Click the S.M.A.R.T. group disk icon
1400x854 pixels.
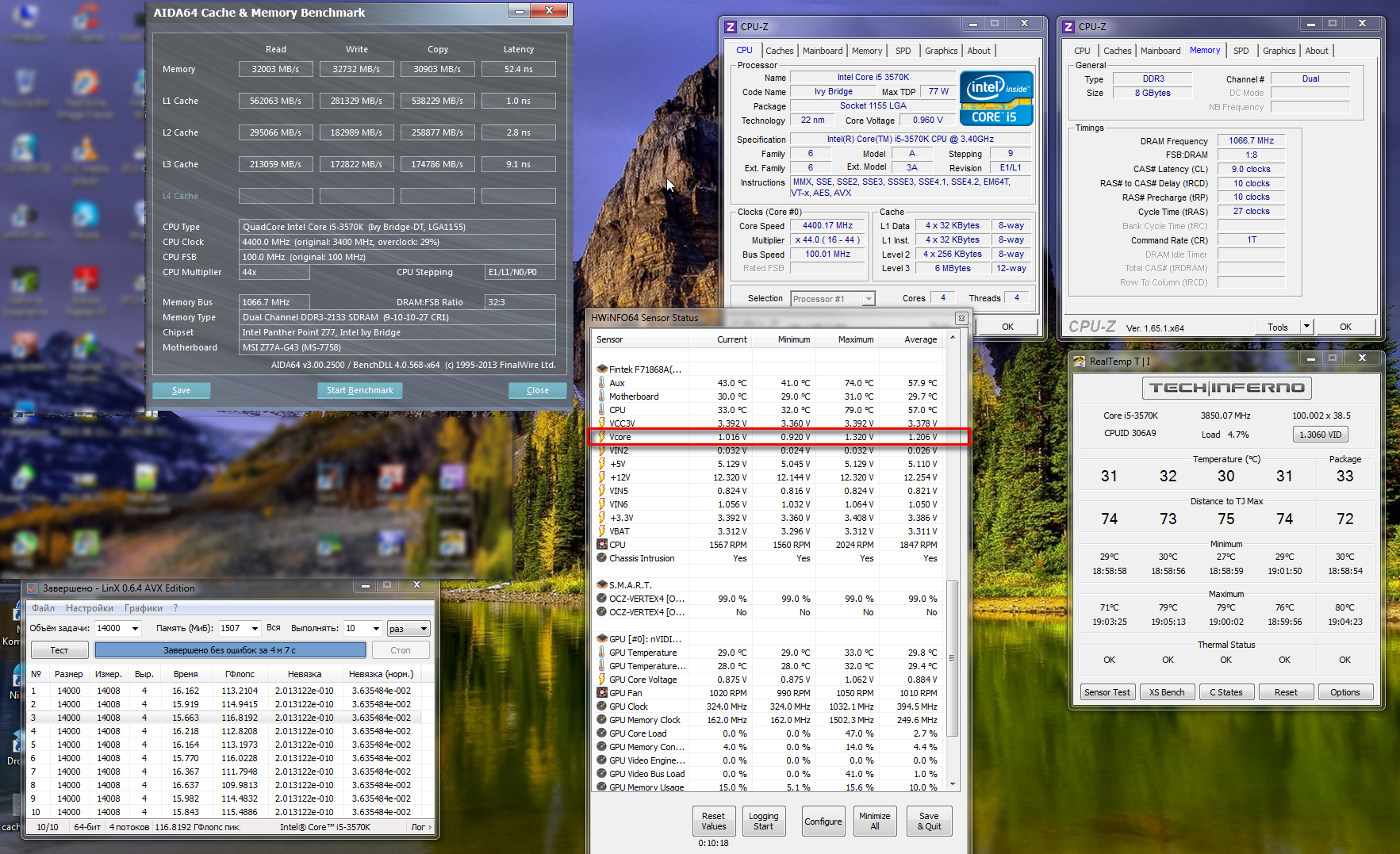(x=602, y=585)
